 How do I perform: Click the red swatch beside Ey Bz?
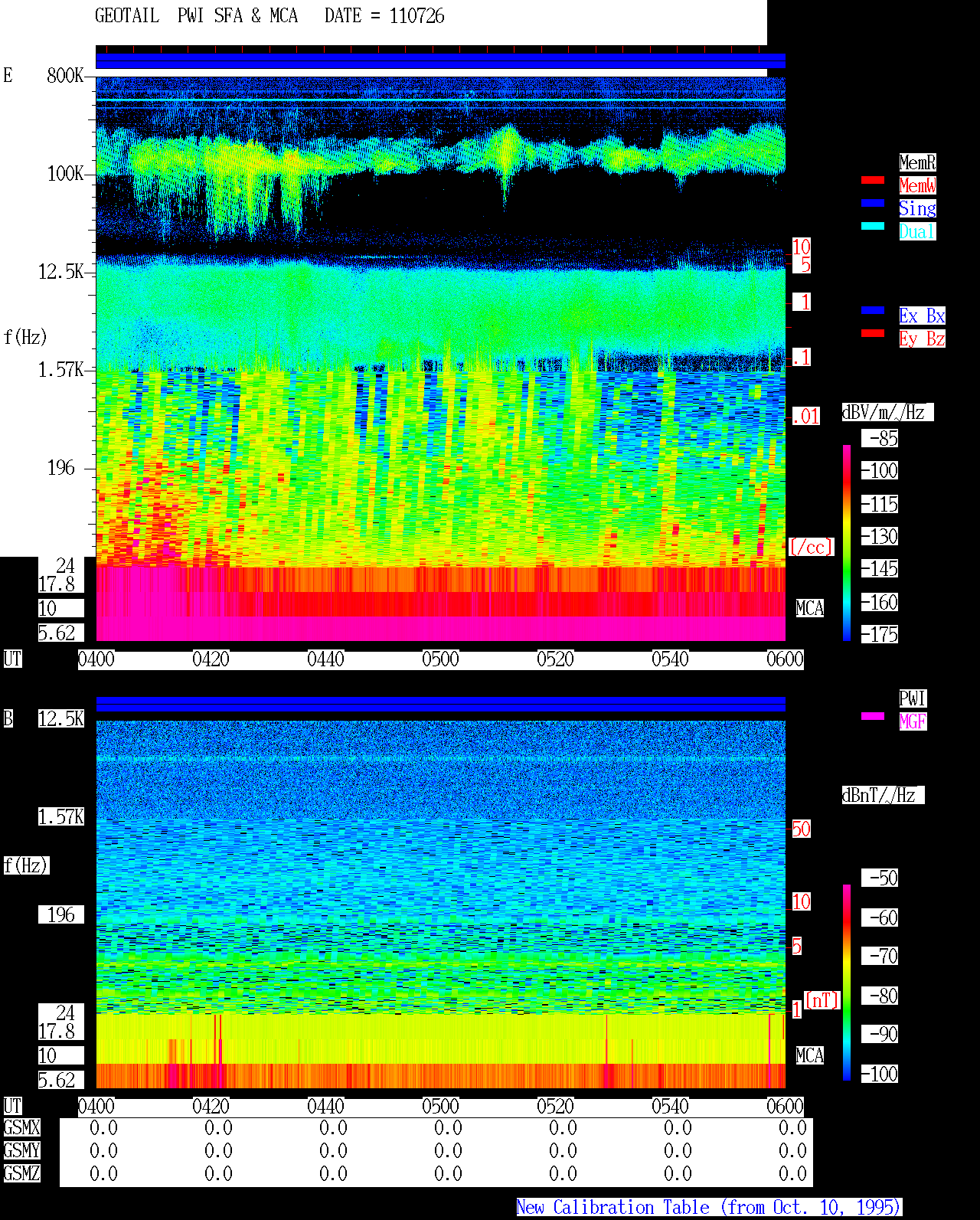coord(873,333)
